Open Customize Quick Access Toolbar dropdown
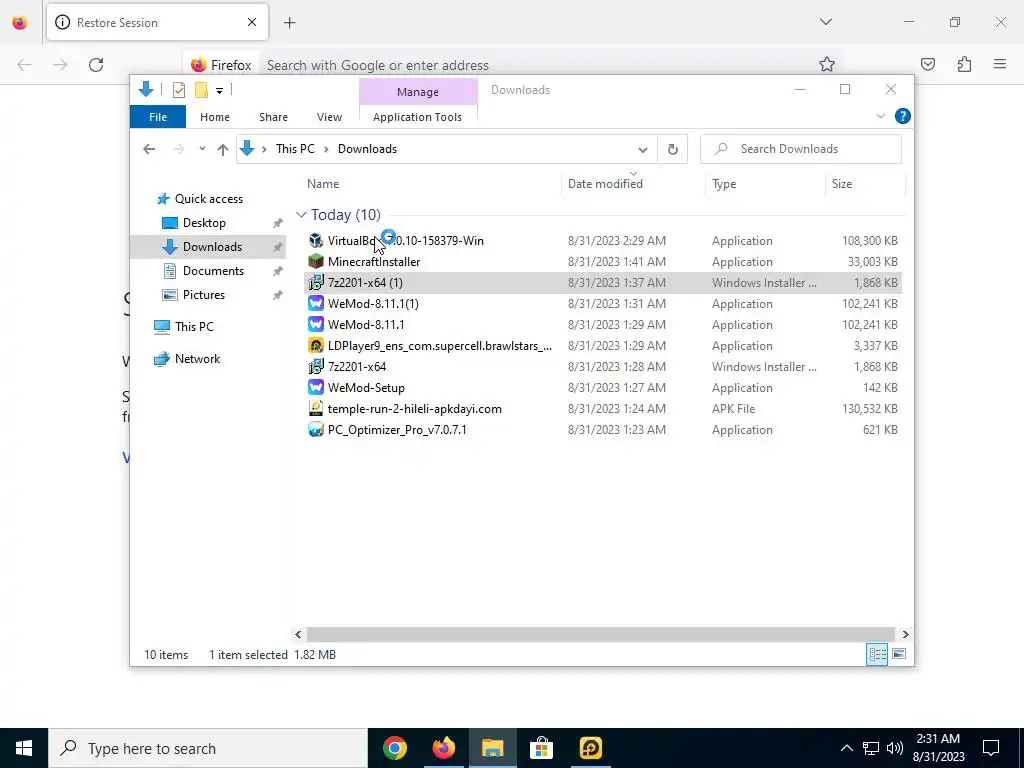 [219, 91]
